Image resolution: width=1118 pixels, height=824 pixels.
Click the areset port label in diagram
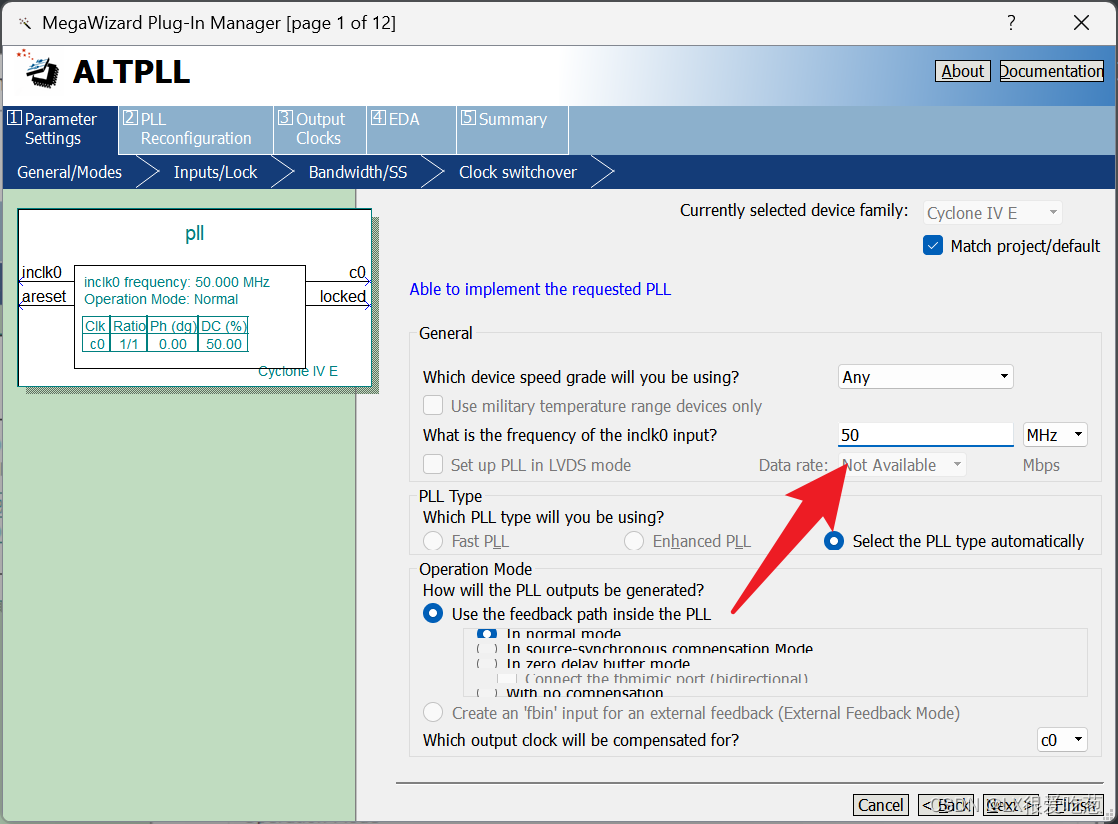(43, 297)
